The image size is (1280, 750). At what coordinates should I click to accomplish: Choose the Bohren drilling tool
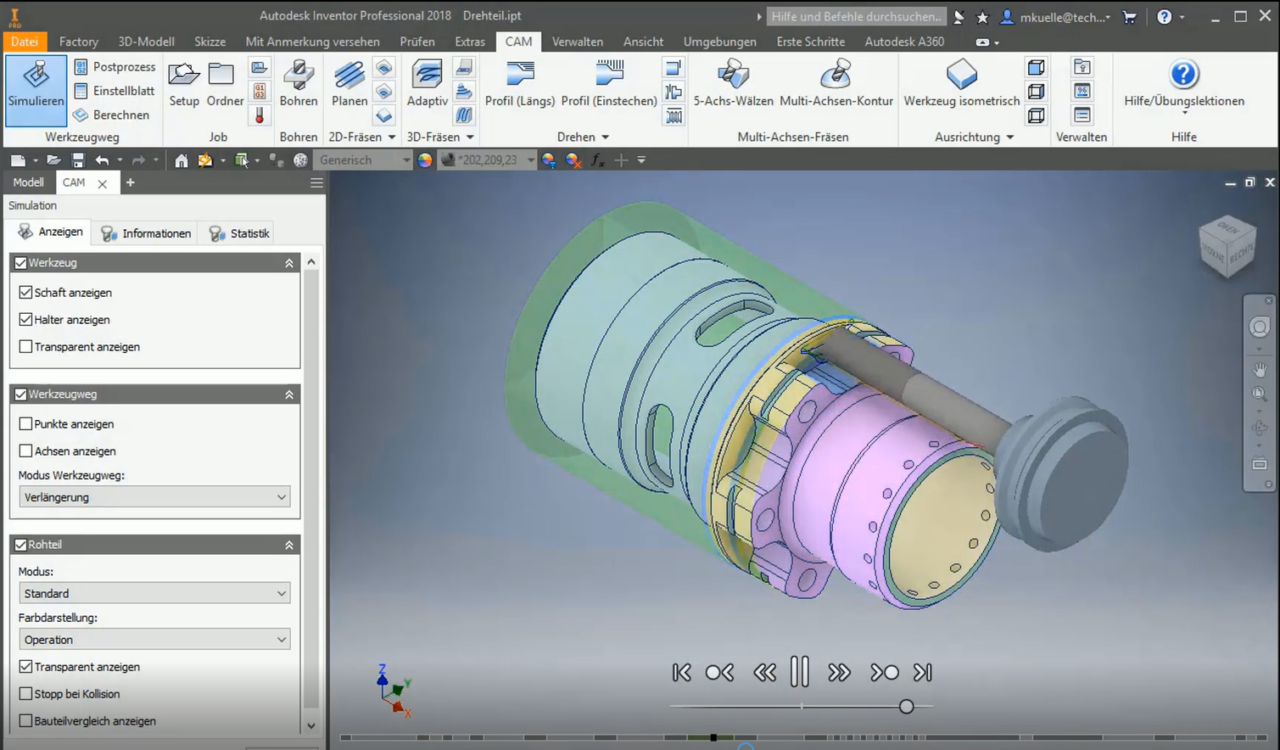[x=299, y=85]
